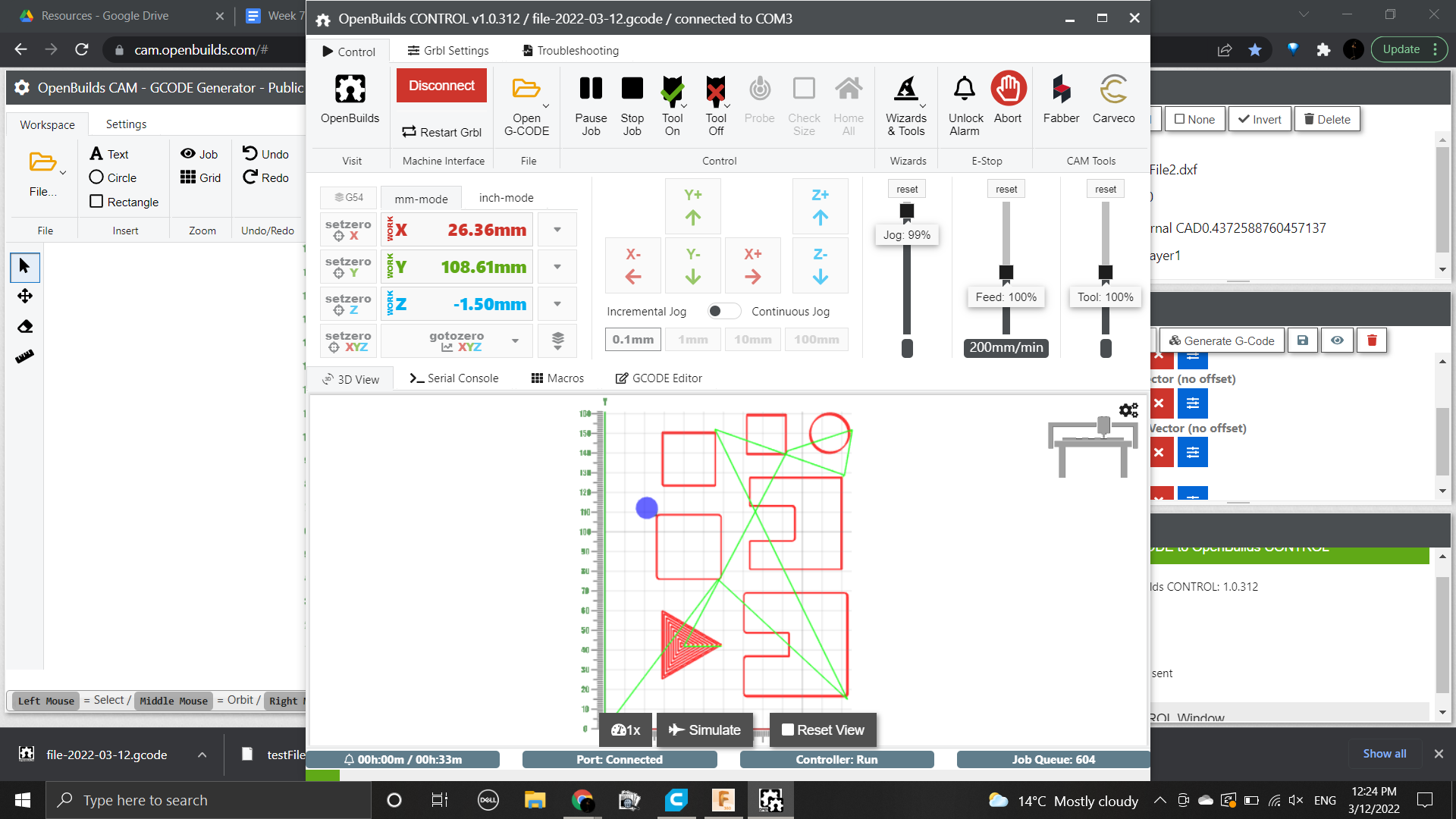
Task: Open the Fabber CAM tool
Action: click(1061, 99)
